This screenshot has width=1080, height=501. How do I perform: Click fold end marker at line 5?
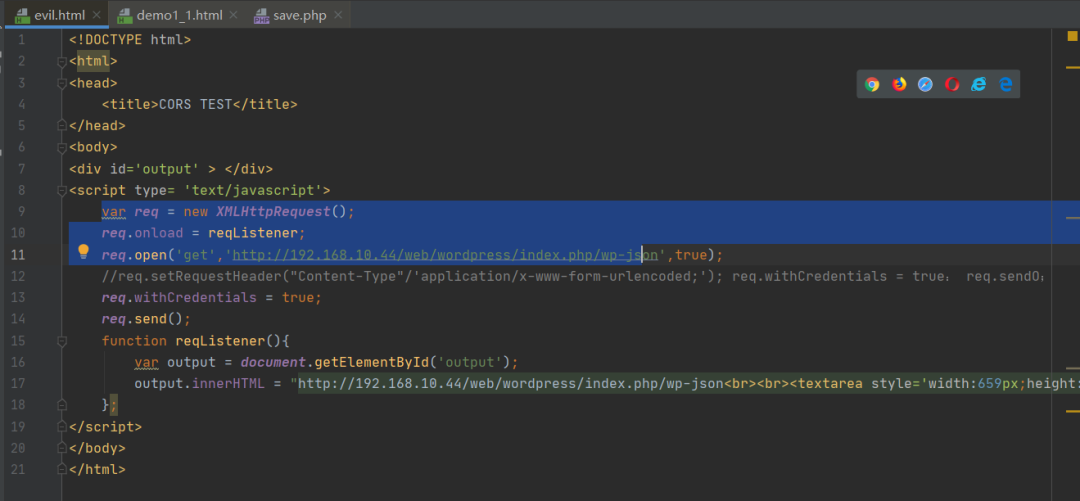(62, 126)
